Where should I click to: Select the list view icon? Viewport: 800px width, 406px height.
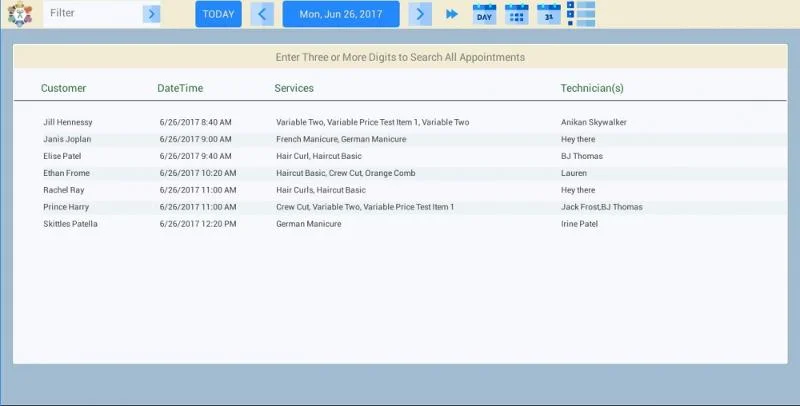point(581,14)
